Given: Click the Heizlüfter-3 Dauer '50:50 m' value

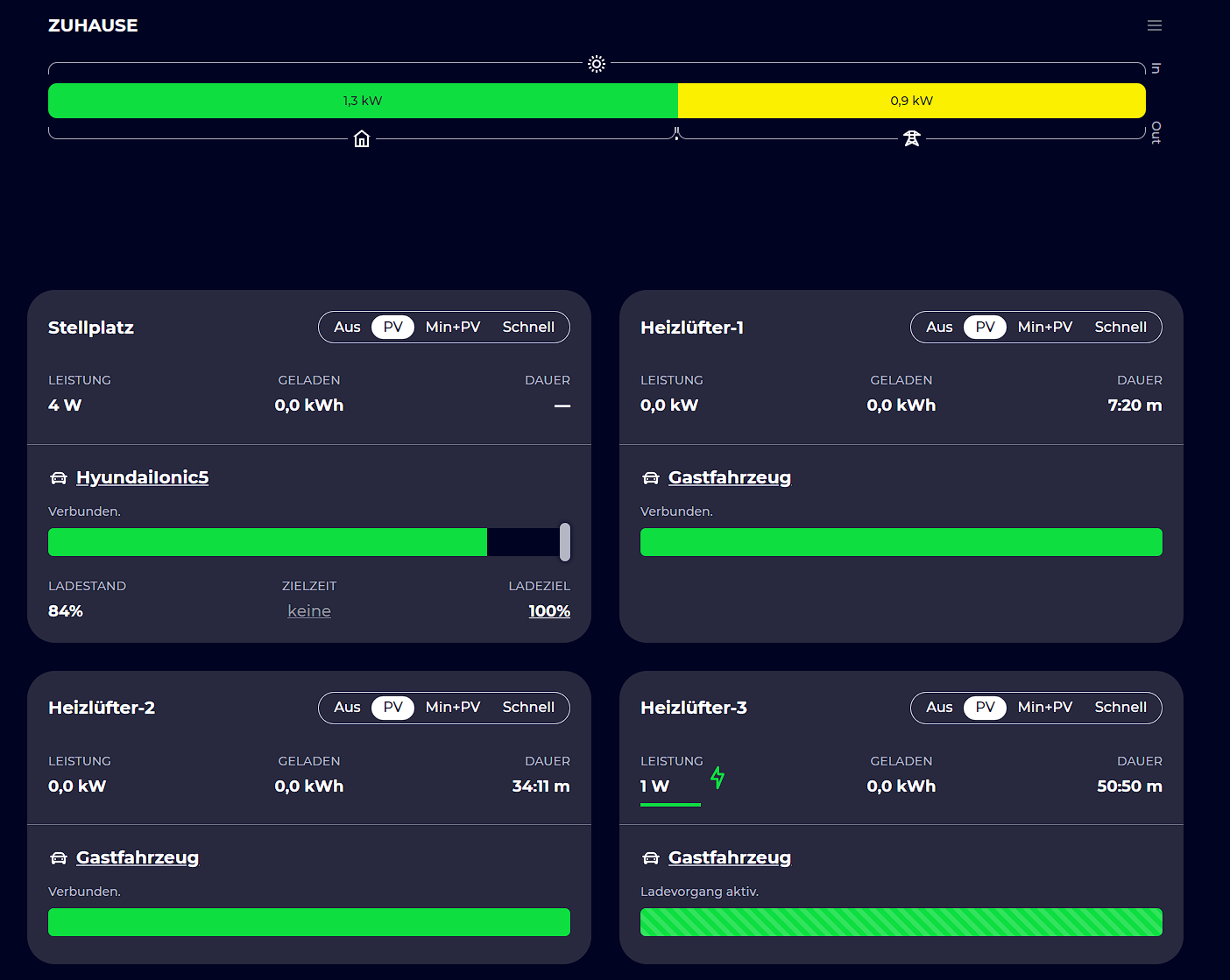Looking at the screenshot, I should click(1129, 786).
